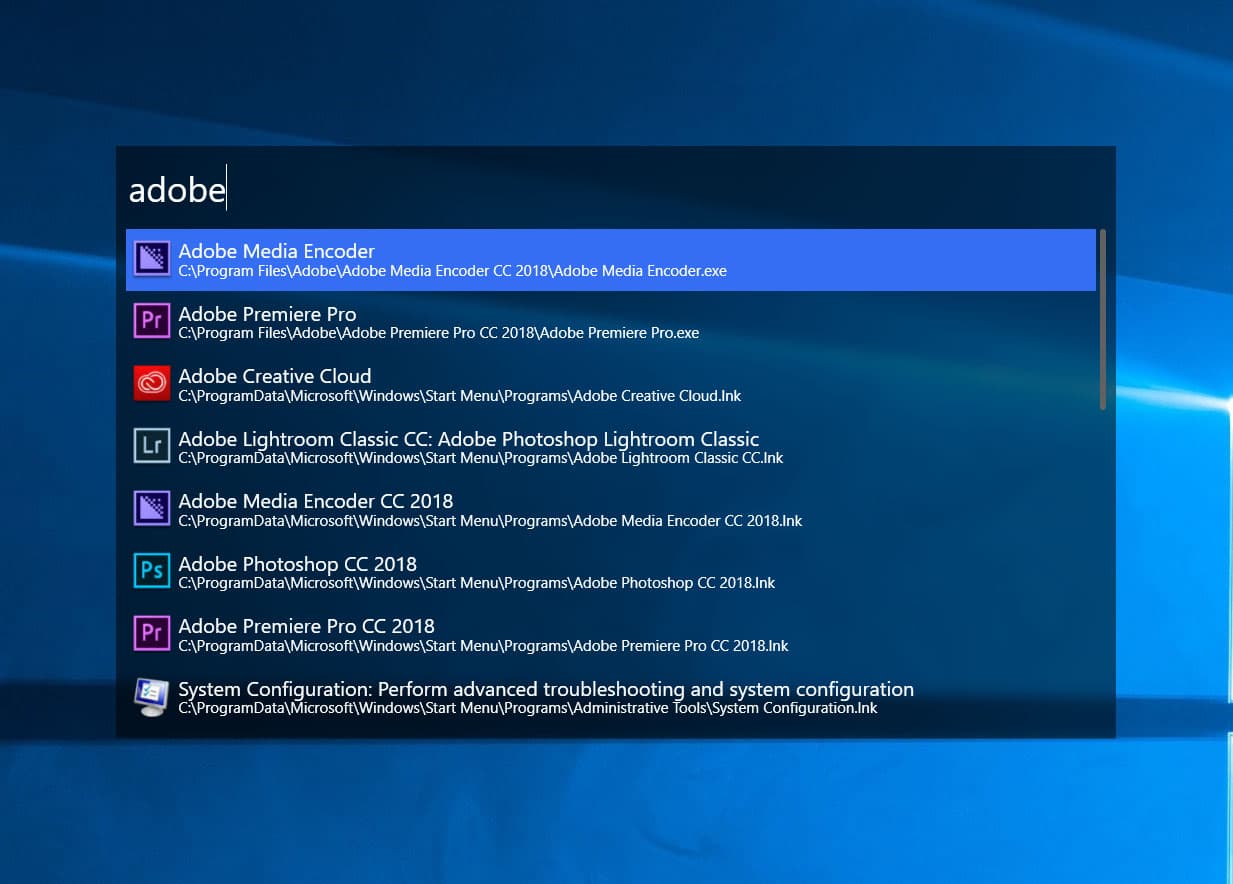
Task: Click the Lr Lightroom Classic icon
Action: 152,446
